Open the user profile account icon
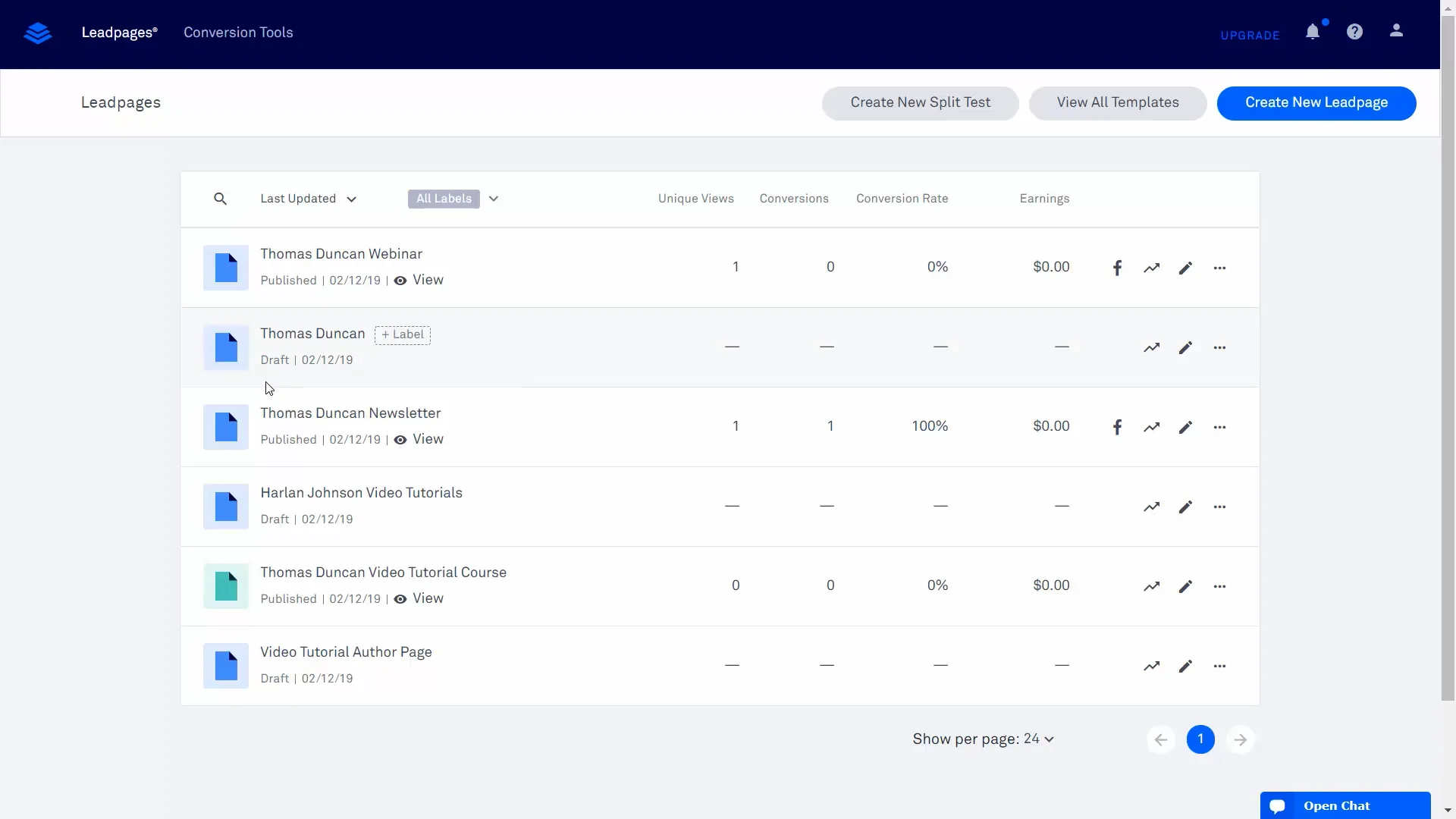 click(1396, 32)
